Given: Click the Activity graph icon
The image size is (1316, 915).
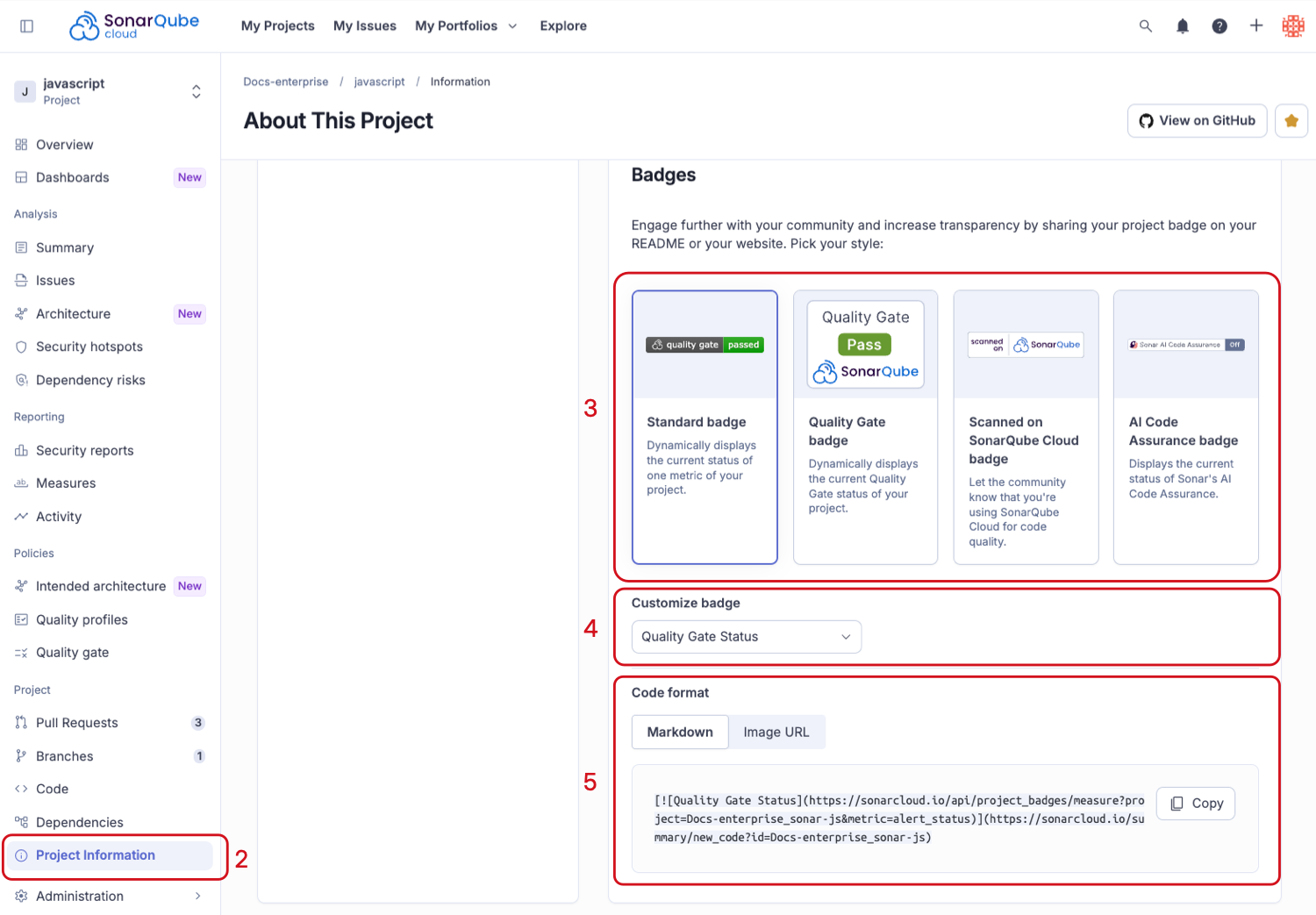Looking at the screenshot, I should (21, 517).
